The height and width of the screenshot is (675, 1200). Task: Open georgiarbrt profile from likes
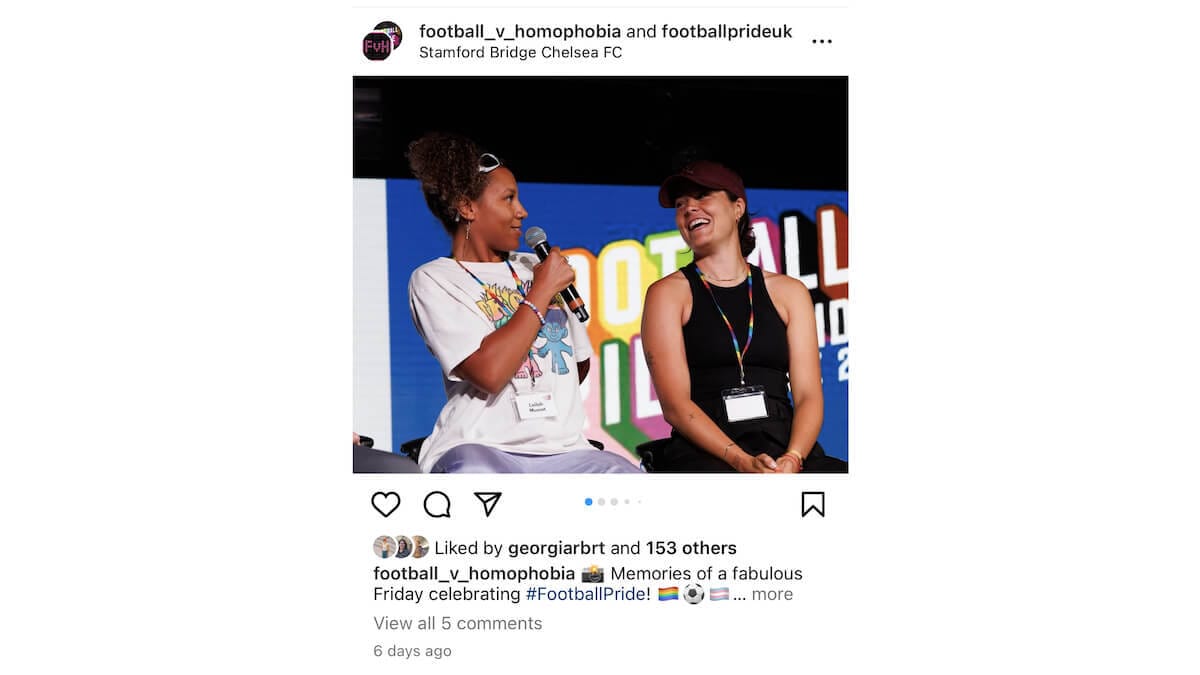click(x=557, y=548)
